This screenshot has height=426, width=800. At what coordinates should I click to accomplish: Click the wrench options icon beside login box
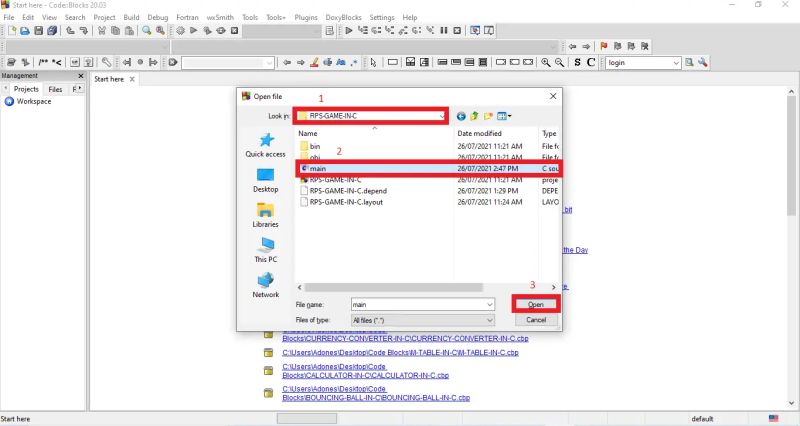pyautogui.click(x=703, y=62)
